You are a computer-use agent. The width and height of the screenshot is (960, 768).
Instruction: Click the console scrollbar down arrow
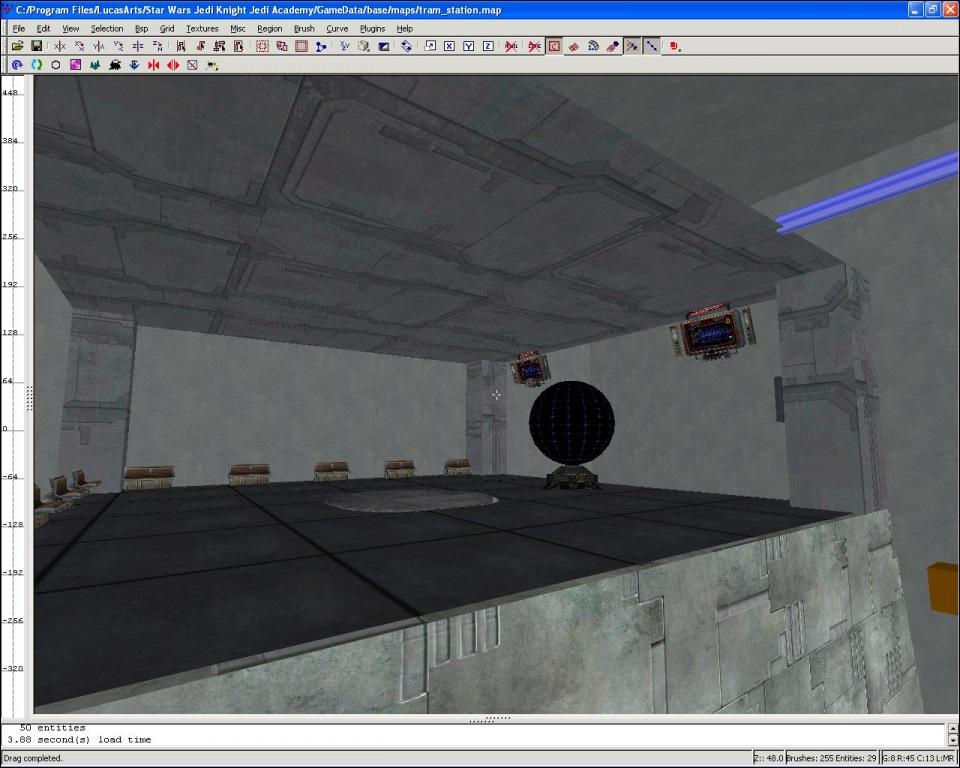952,741
